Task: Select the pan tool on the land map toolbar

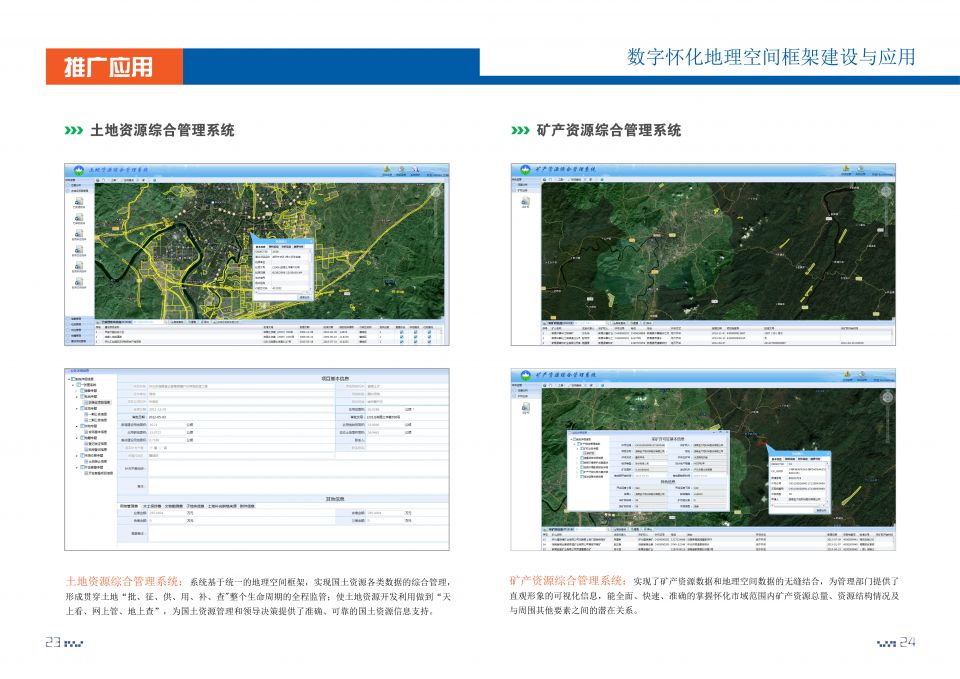Action: coord(103,180)
